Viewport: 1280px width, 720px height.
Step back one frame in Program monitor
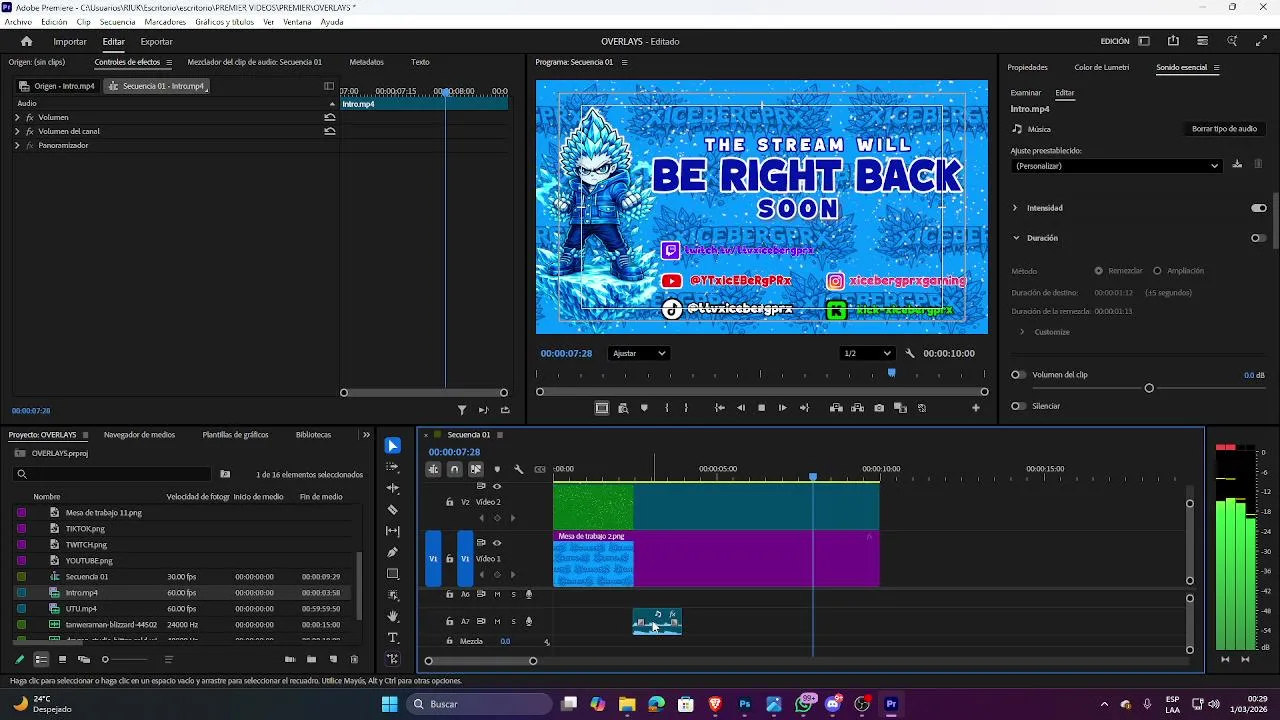(741, 408)
